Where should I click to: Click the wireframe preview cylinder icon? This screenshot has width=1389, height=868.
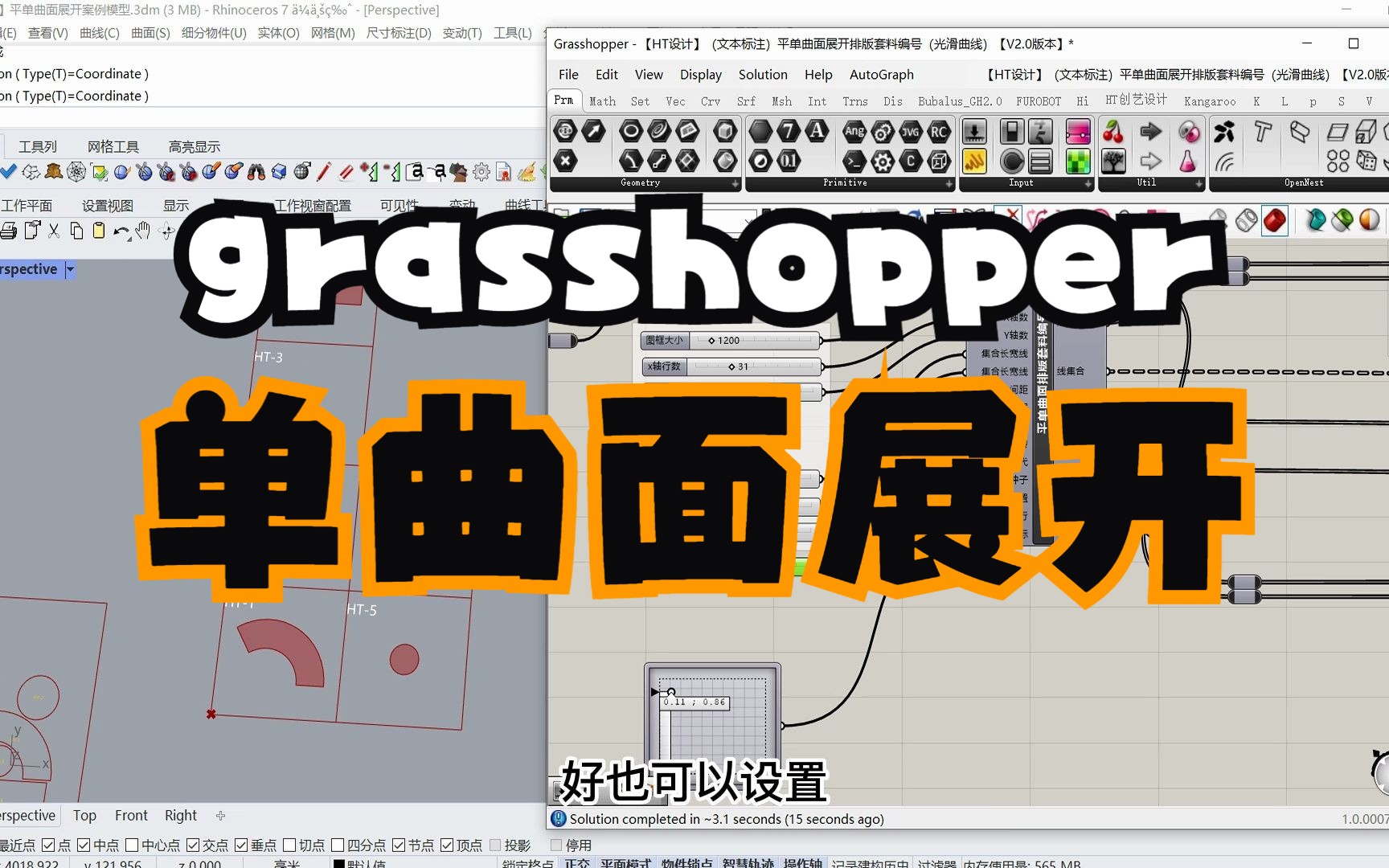click(x=1246, y=220)
